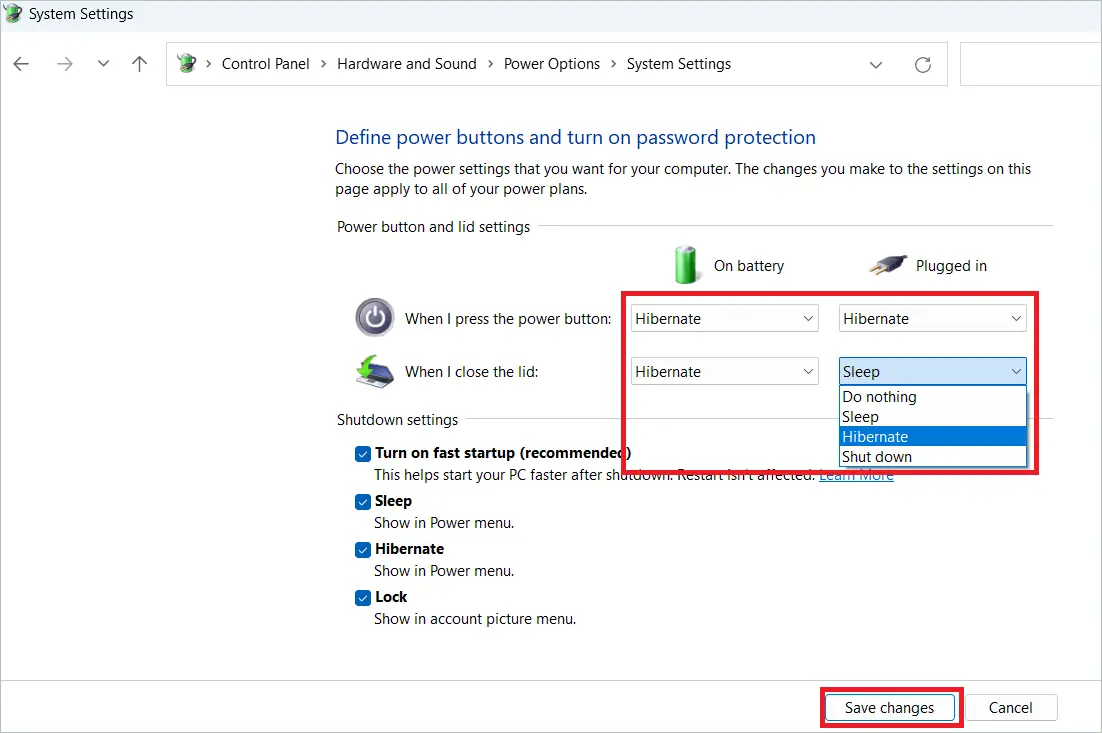
Task: Expand the address bar history dropdown
Action: [876, 64]
